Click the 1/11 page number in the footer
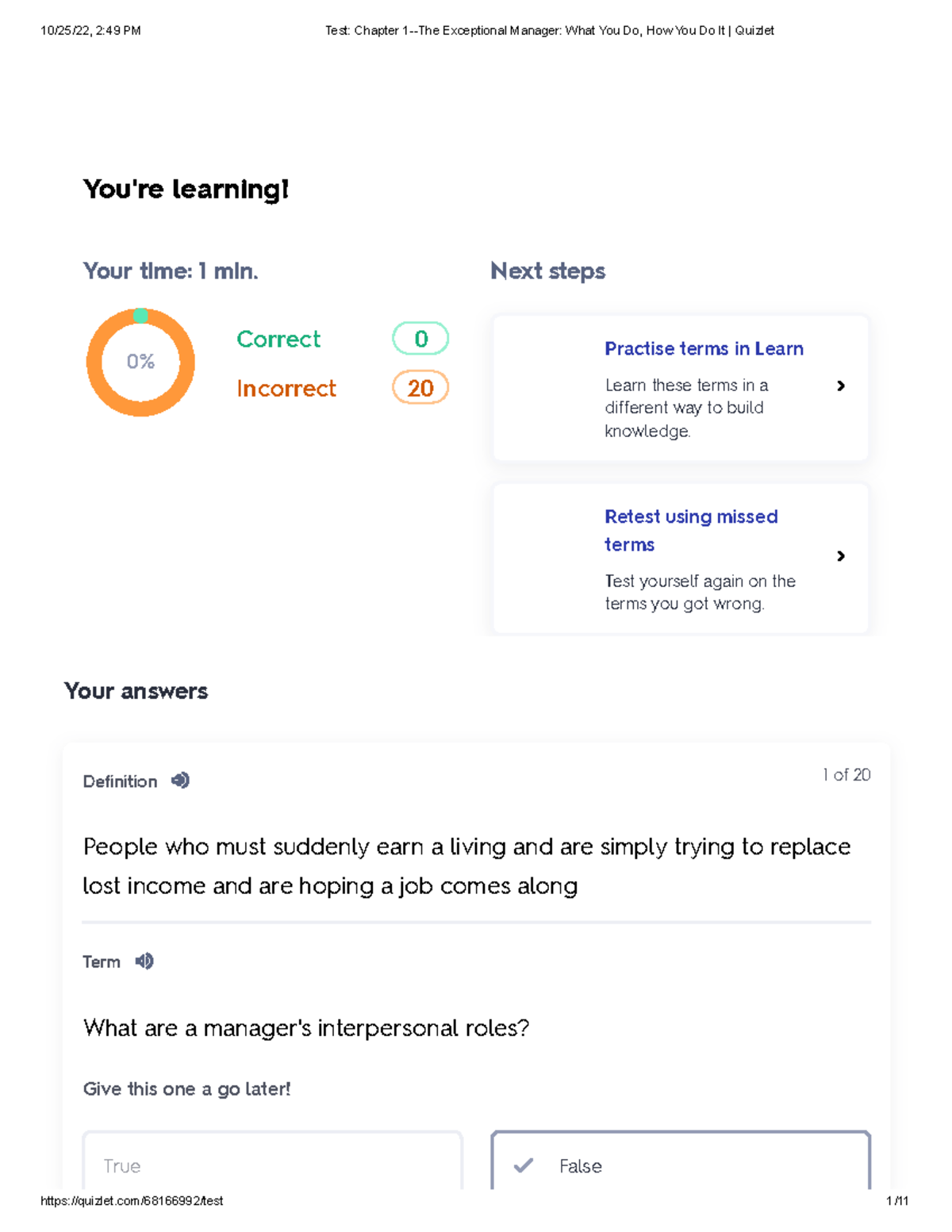The image size is (952, 1232). coord(896,1201)
